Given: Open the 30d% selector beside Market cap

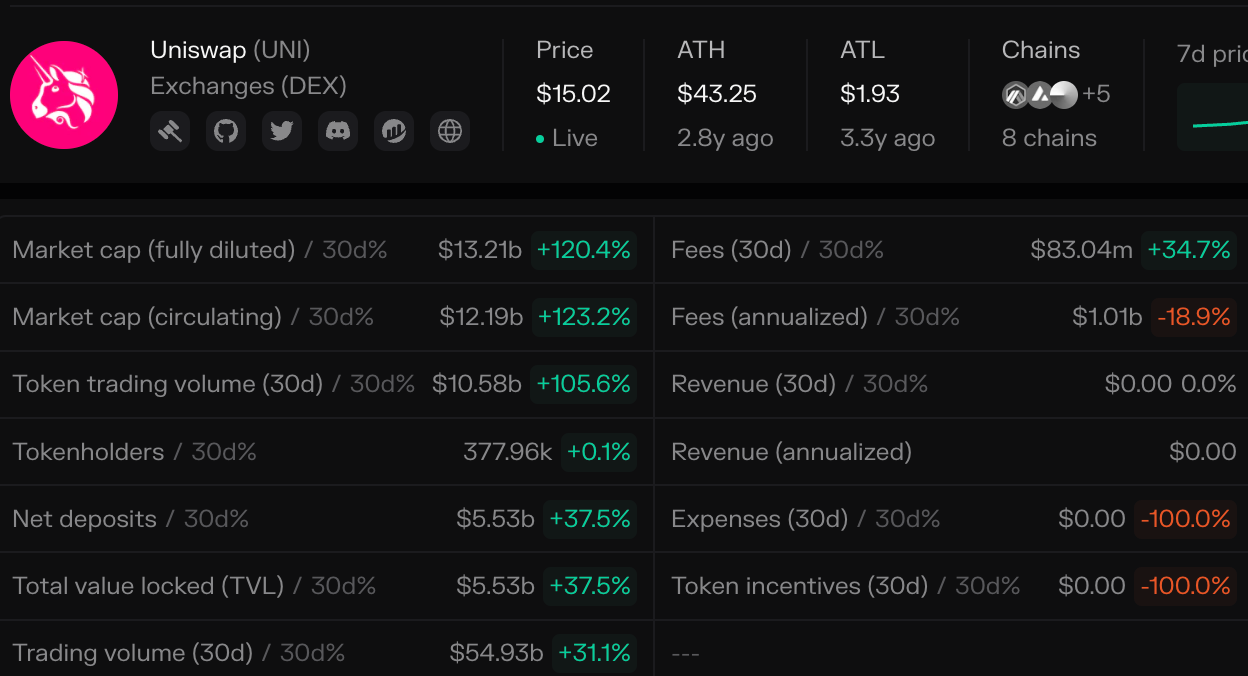Looking at the screenshot, I should pos(353,250).
